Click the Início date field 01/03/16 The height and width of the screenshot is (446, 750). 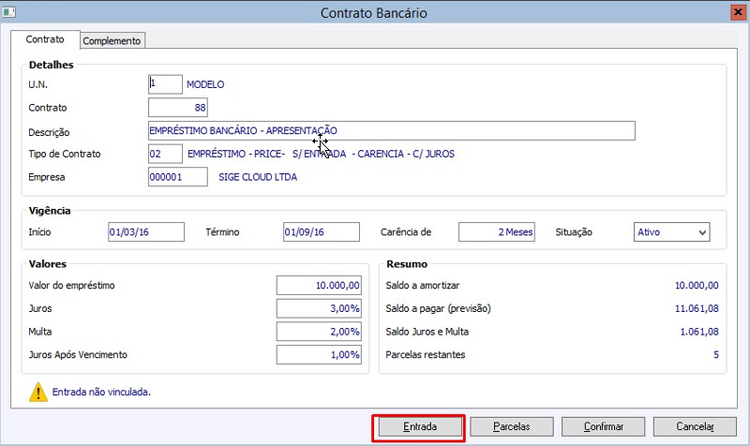coord(146,232)
